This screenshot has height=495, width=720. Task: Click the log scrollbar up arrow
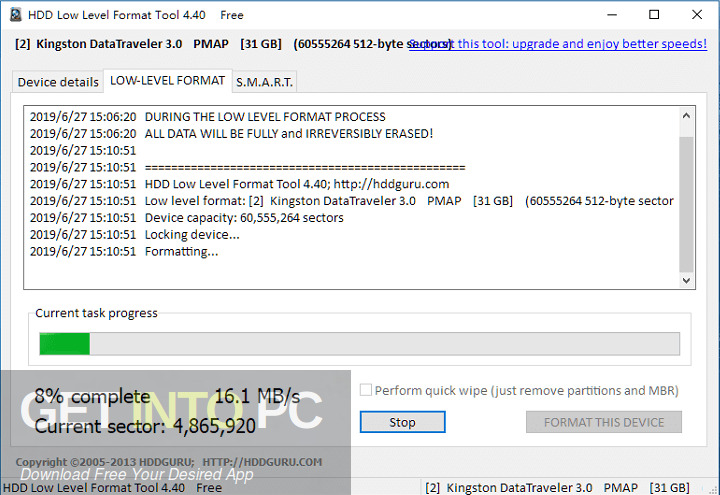point(686,116)
